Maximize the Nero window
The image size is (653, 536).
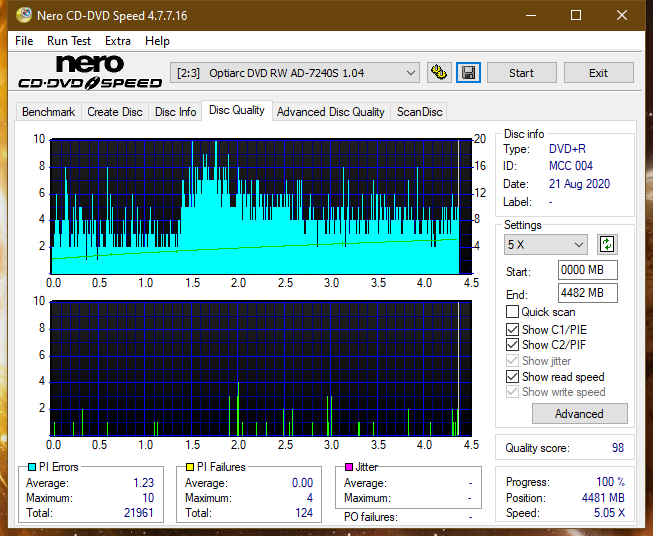tap(576, 15)
